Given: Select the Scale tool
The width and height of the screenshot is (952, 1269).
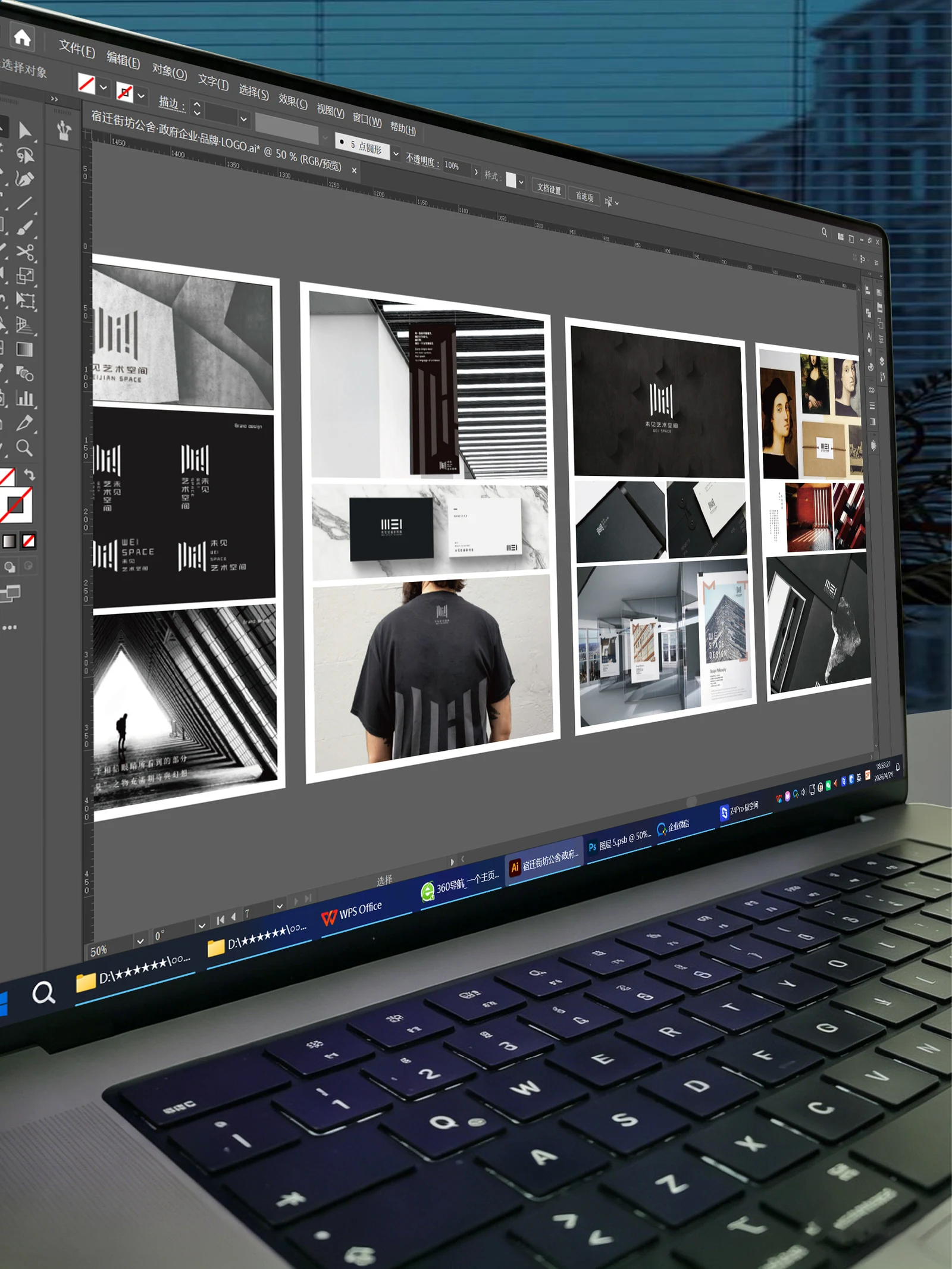Looking at the screenshot, I should click(x=25, y=275).
